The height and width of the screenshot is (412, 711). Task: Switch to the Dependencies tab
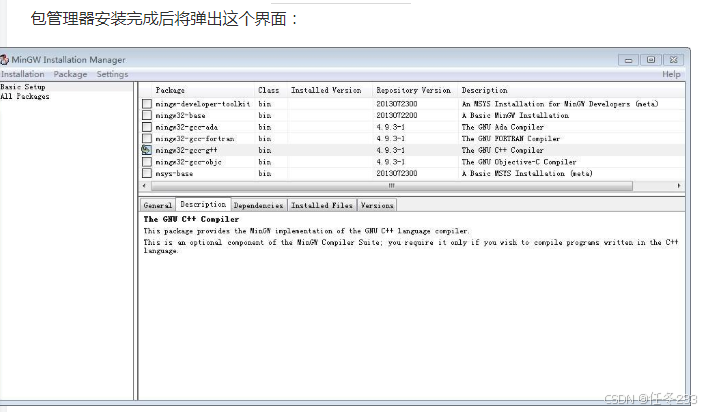[x=258, y=205]
